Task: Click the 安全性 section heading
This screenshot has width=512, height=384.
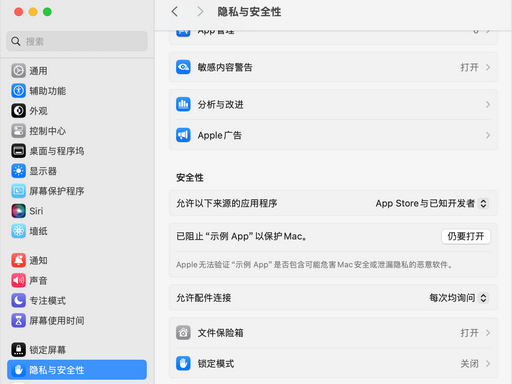Action: 190,177
